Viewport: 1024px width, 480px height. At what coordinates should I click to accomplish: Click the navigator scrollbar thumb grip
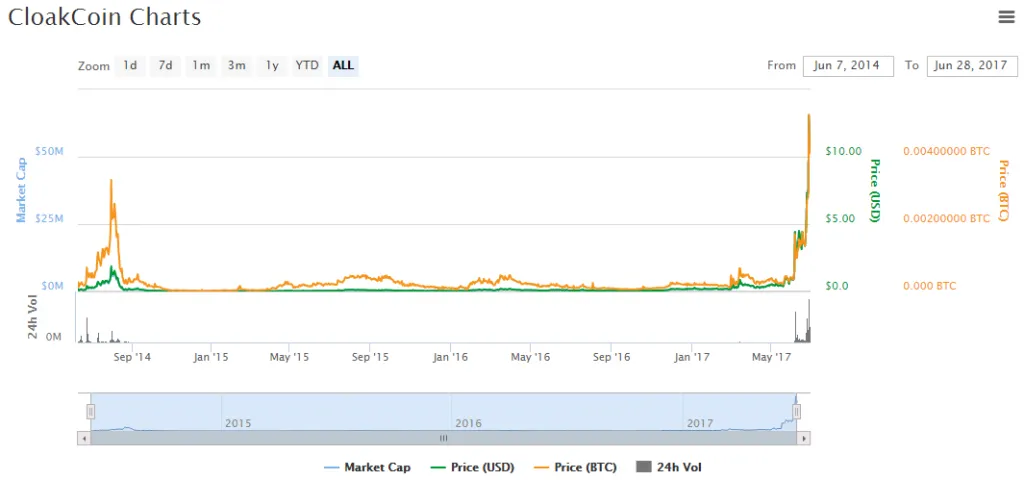click(443, 438)
